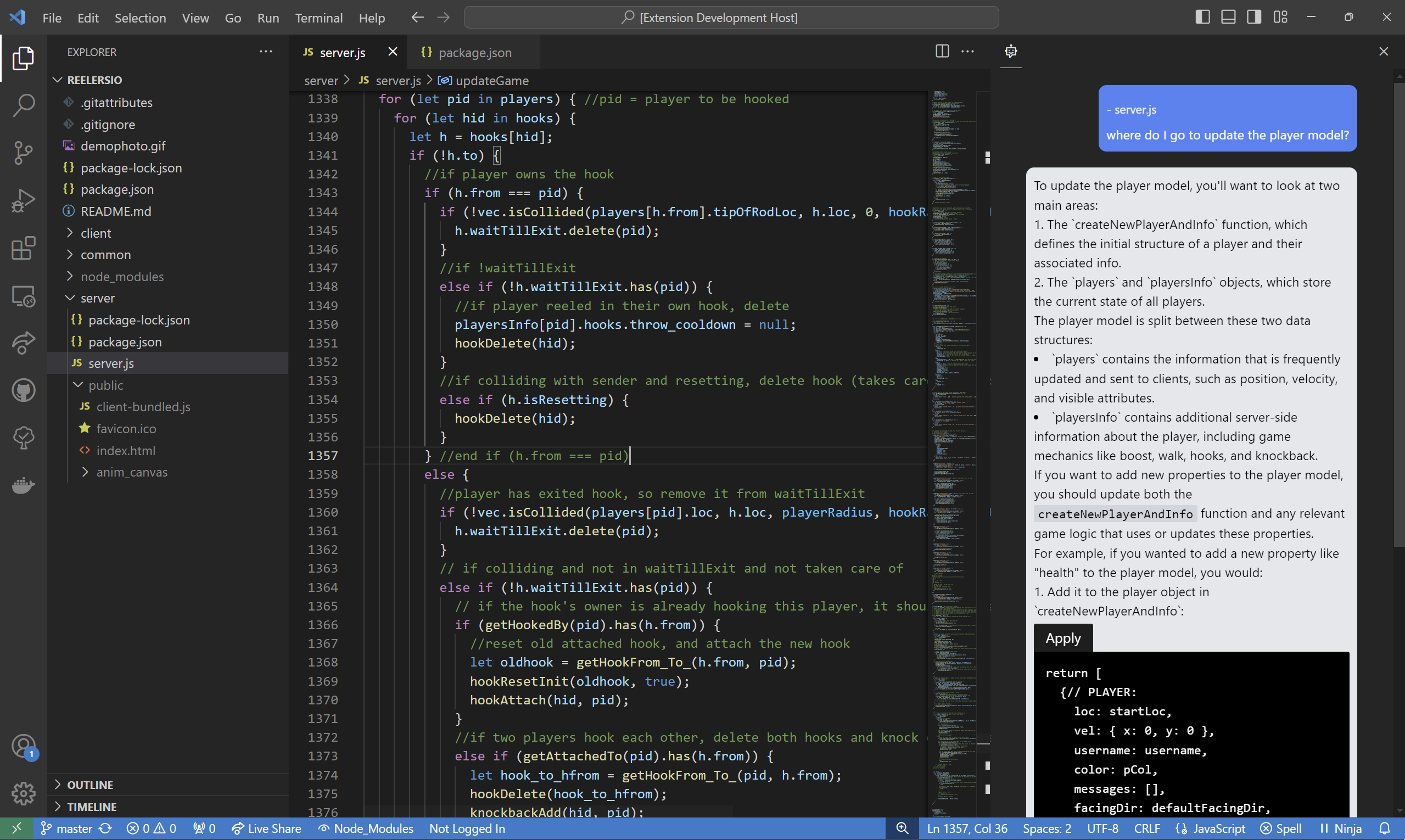Click the Apply button above code block
The image size is (1405, 840).
coord(1062,638)
